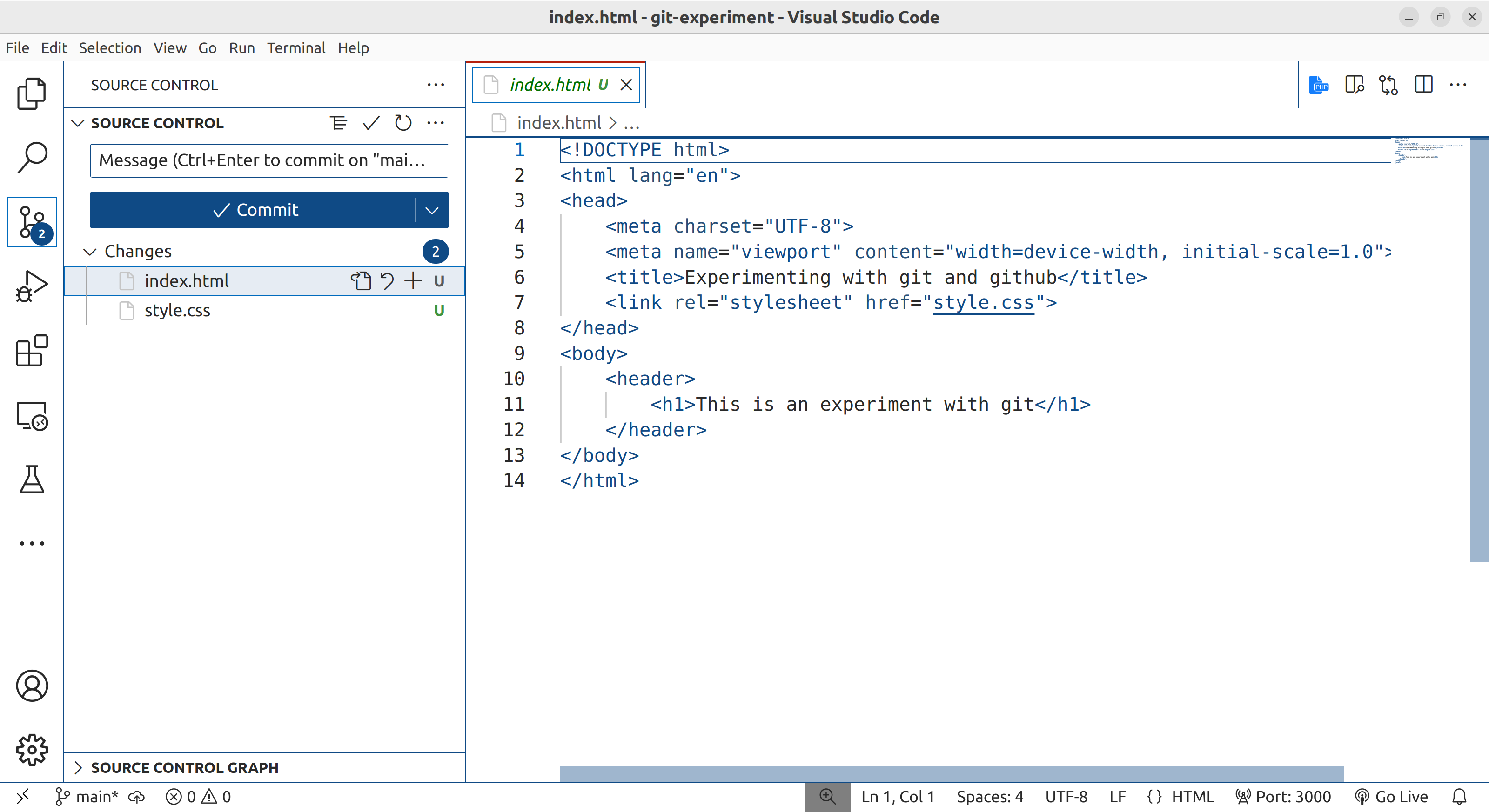Select the Explorer icon in activity bar

(x=33, y=91)
